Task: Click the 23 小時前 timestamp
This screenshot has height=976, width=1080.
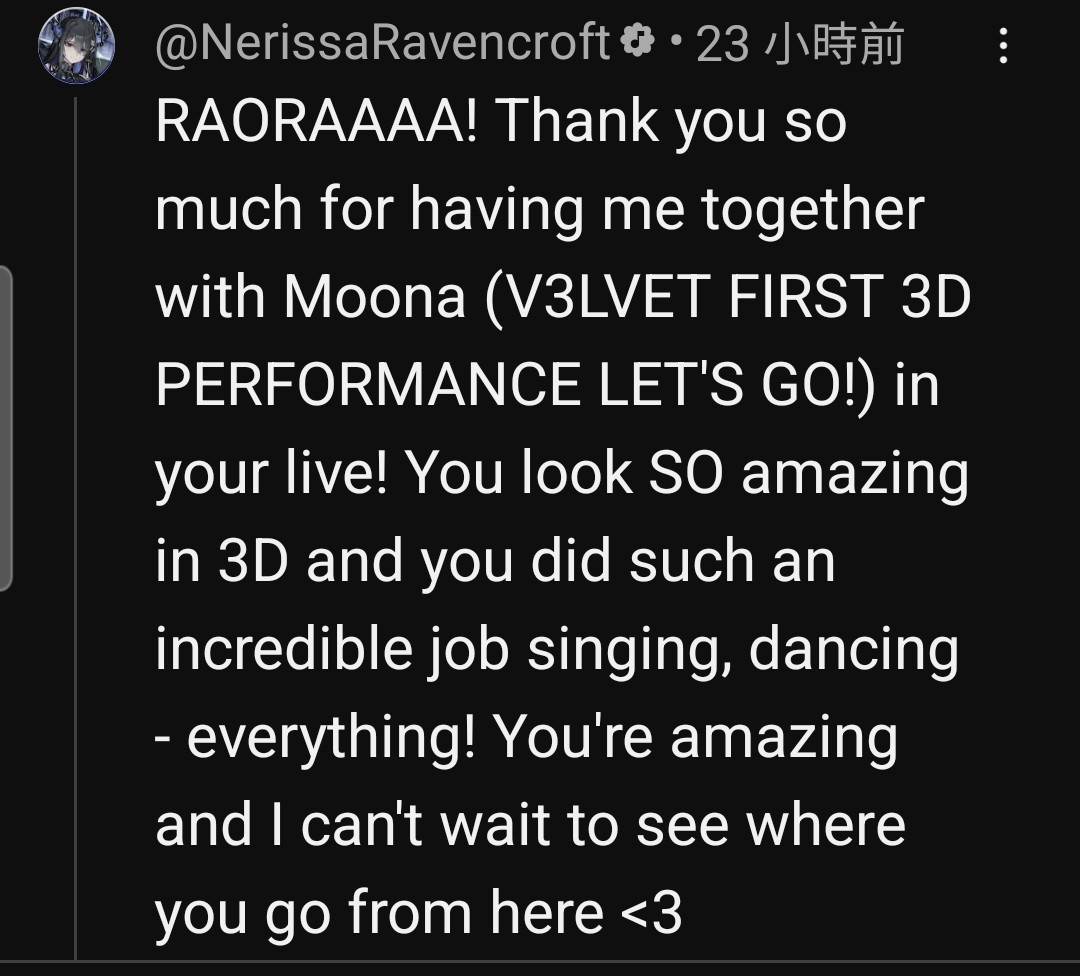Action: click(x=800, y=44)
